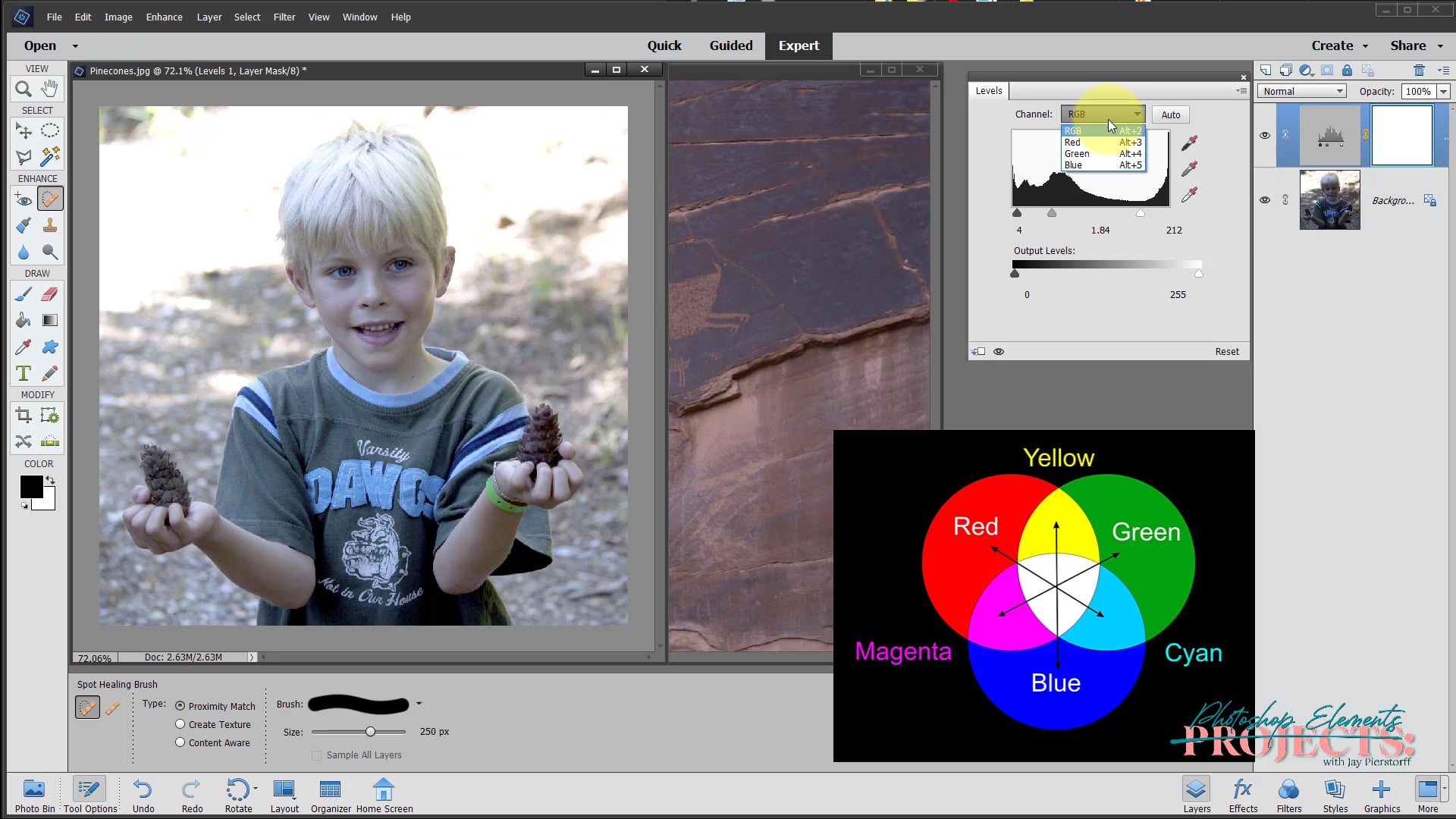
Task: Select the Zoom tool in View section
Action: [x=23, y=89]
